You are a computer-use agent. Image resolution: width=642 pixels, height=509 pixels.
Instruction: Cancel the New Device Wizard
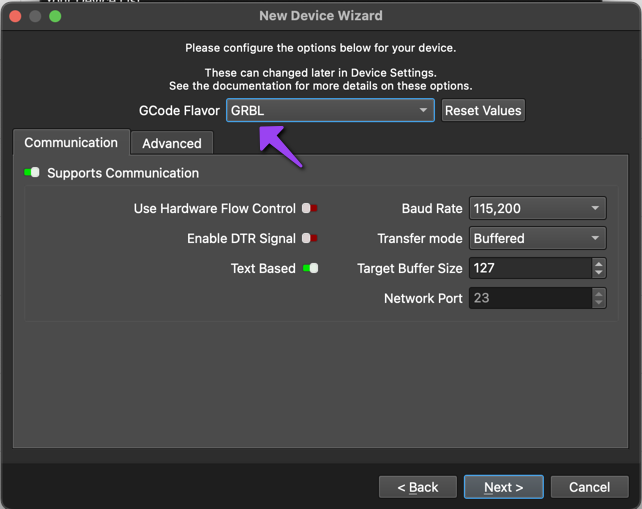(x=589, y=487)
